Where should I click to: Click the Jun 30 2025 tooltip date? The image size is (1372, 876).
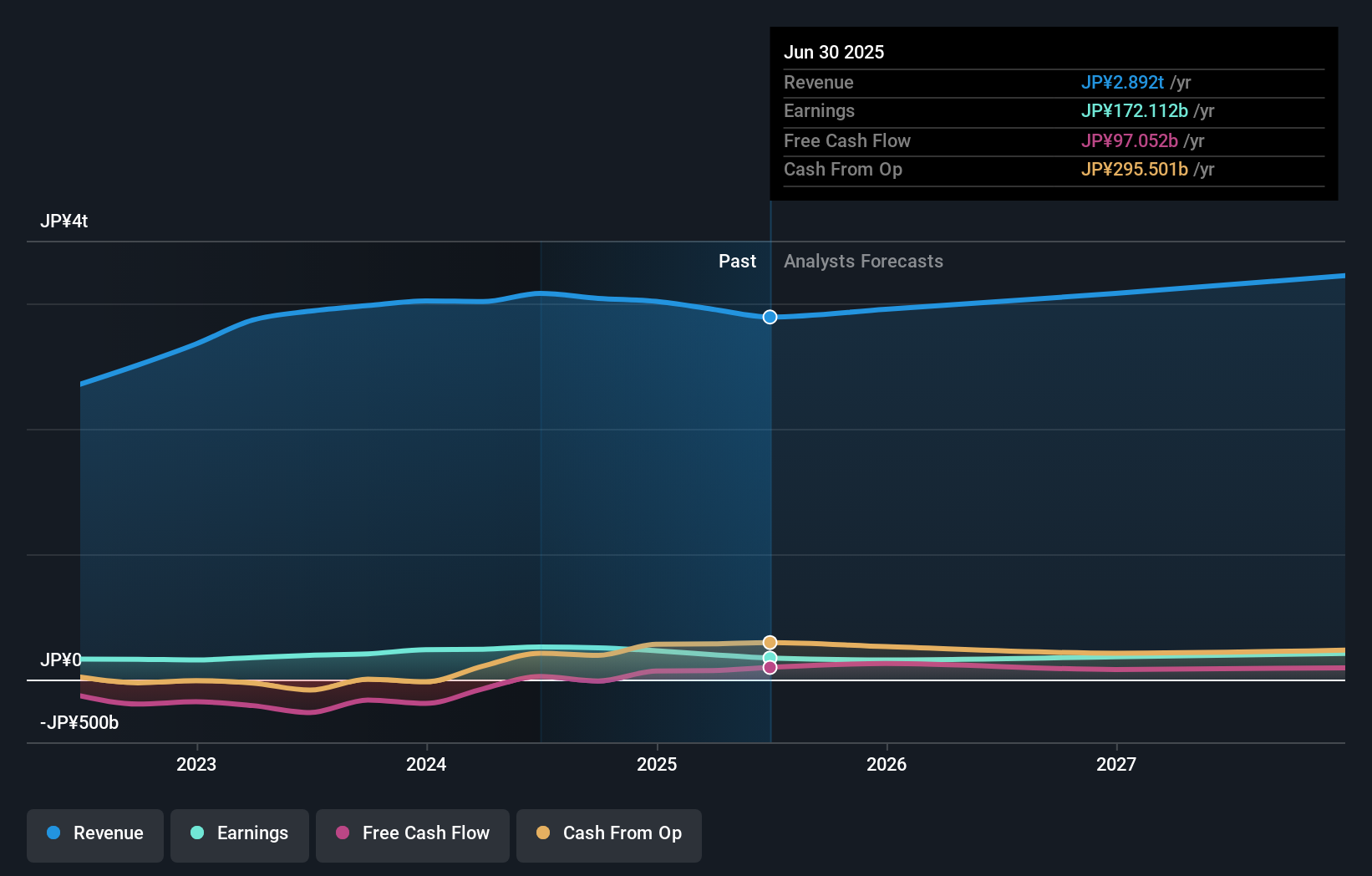click(834, 52)
